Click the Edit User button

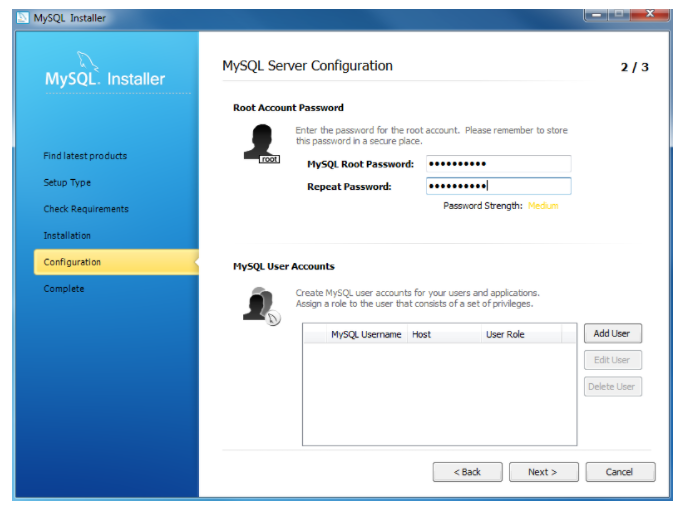click(612, 360)
